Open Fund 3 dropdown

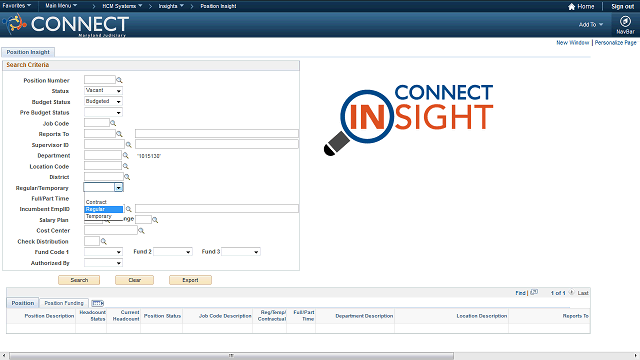point(240,252)
